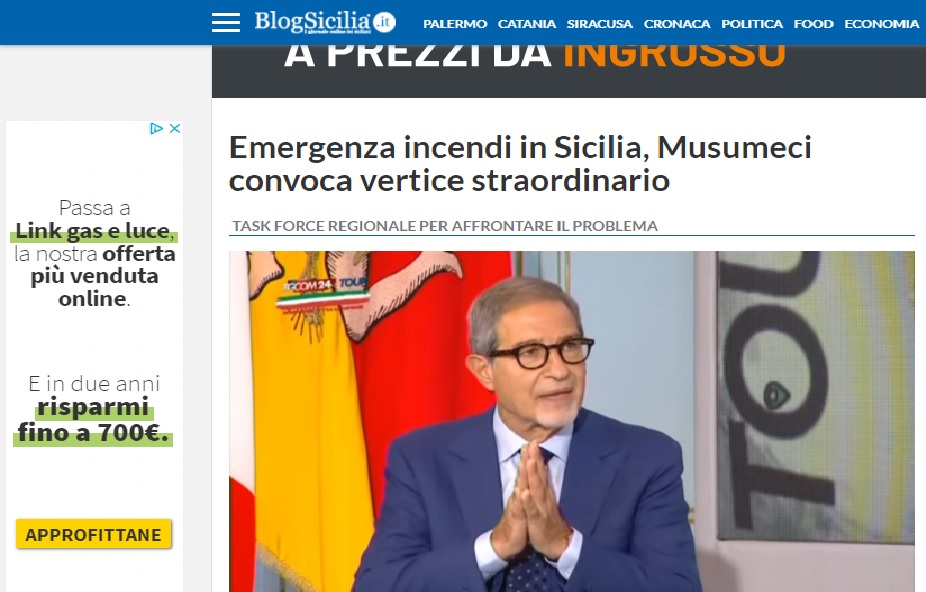Open the Cronaca news section
The height and width of the screenshot is (592, 926).
coord(677,24)
